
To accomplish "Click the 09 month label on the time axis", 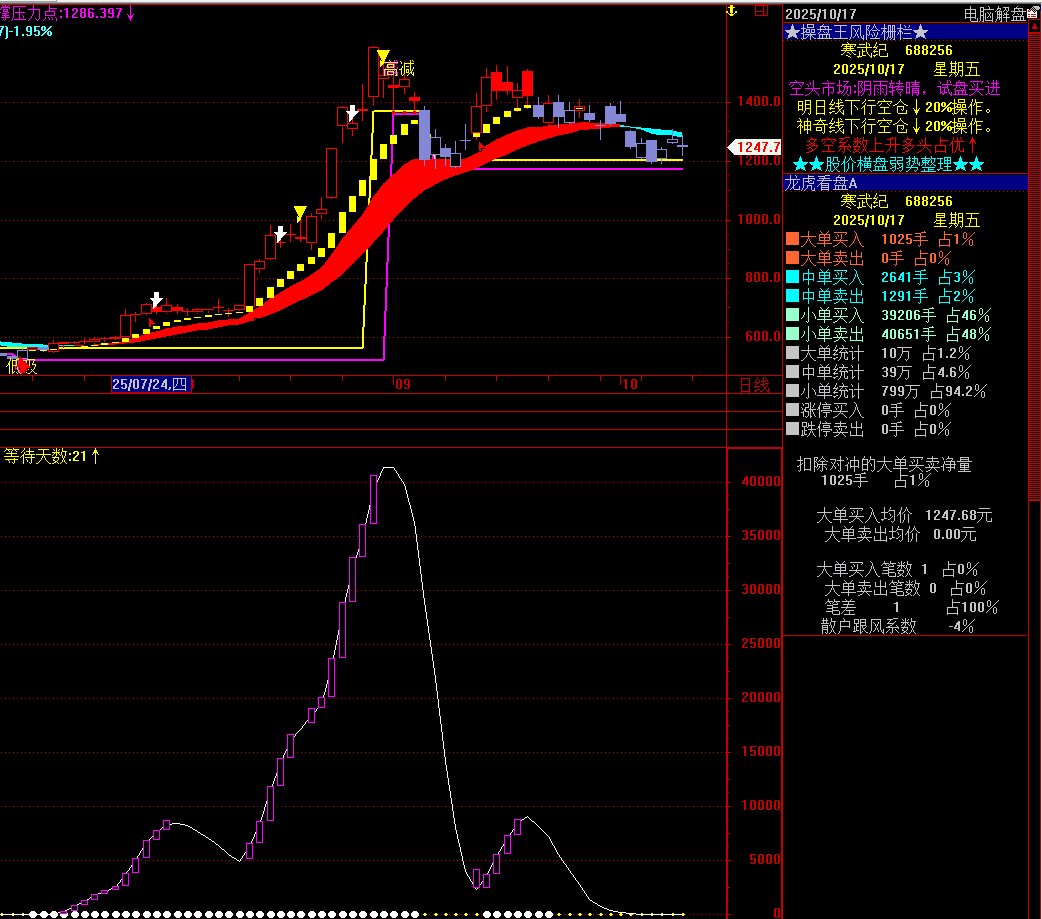I will pos(401,384).
